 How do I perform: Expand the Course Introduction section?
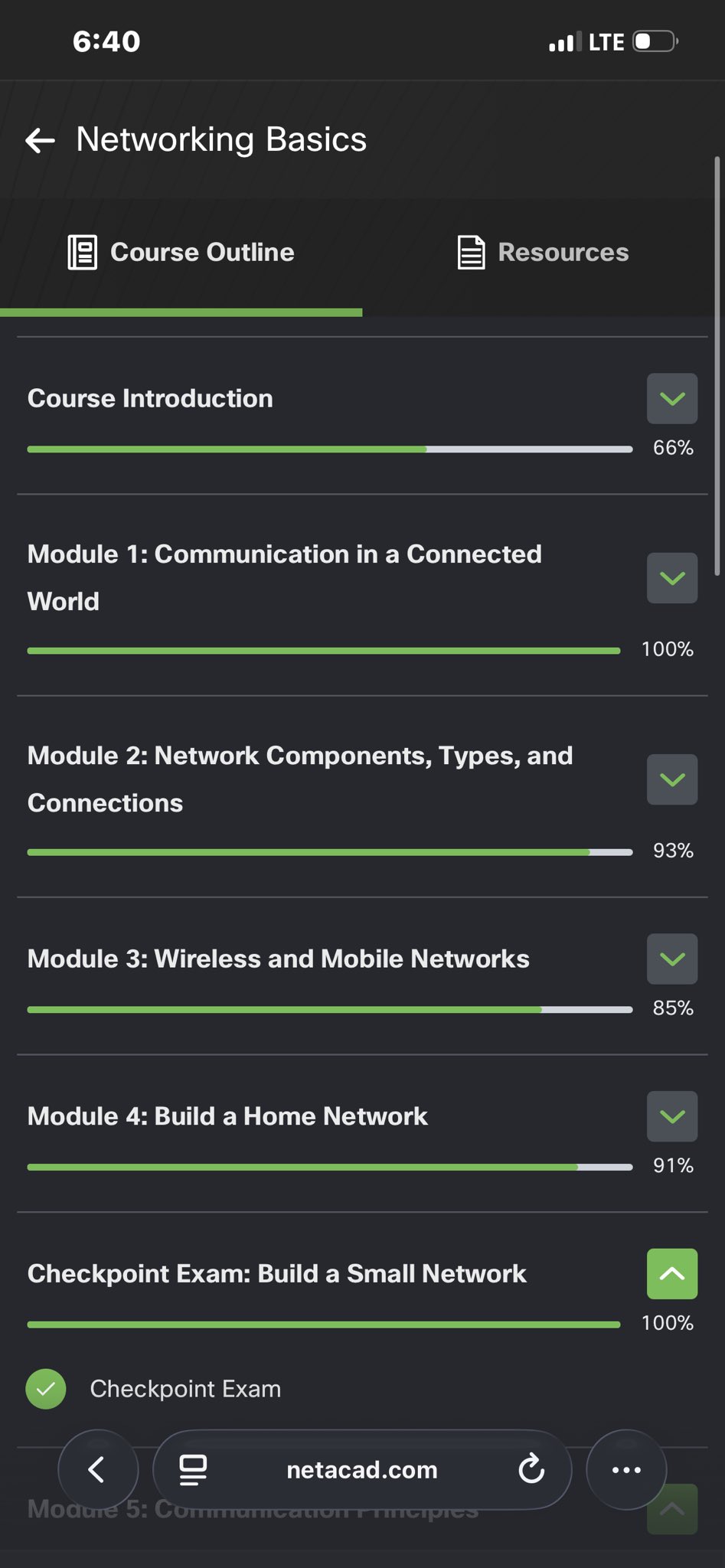[x=671, y=399]
